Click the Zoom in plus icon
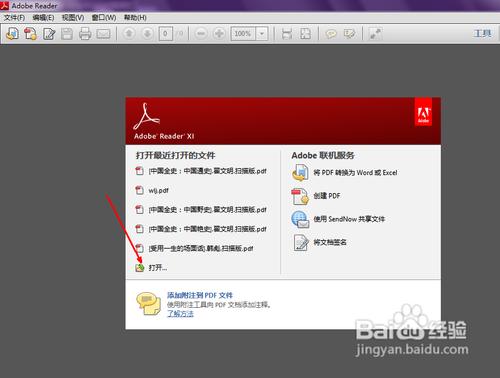Screen dimensions: 500x378 pyautogui.click(x=219, y=34)
